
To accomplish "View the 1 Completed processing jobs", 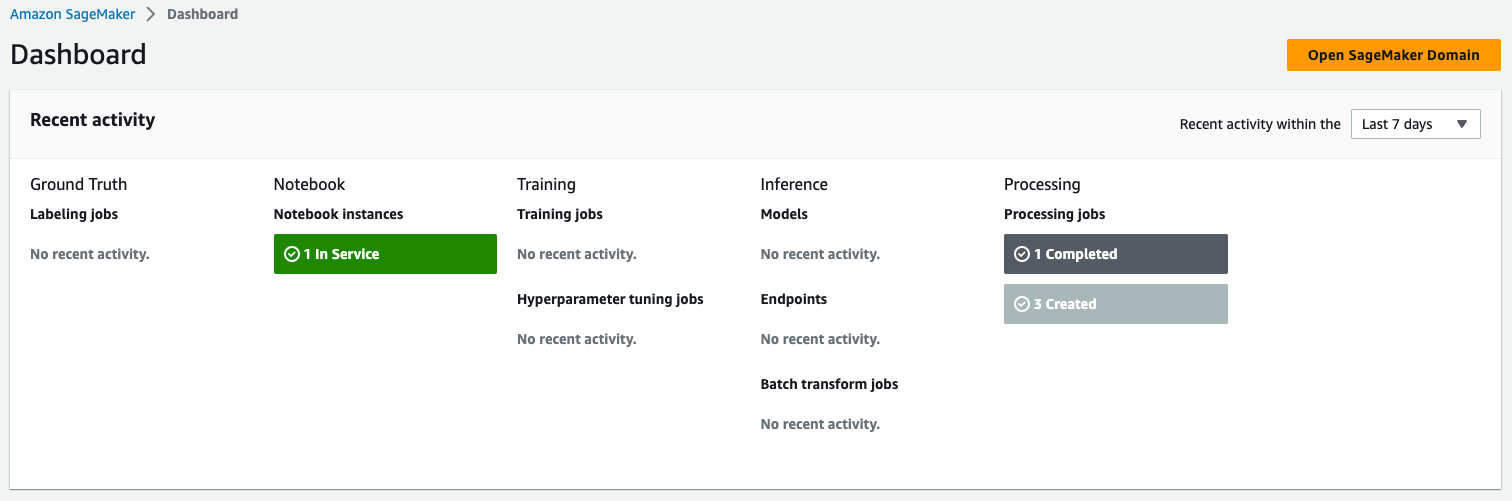I will click(x=1115, y=255).
